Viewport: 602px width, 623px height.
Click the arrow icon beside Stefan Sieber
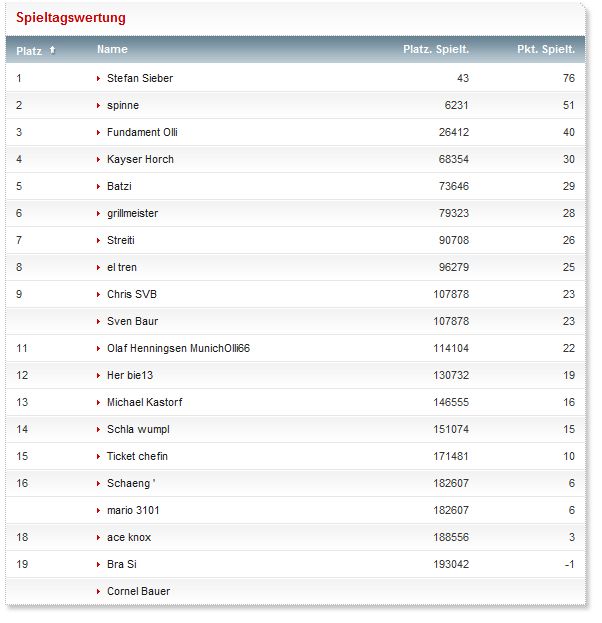(98, 78)
